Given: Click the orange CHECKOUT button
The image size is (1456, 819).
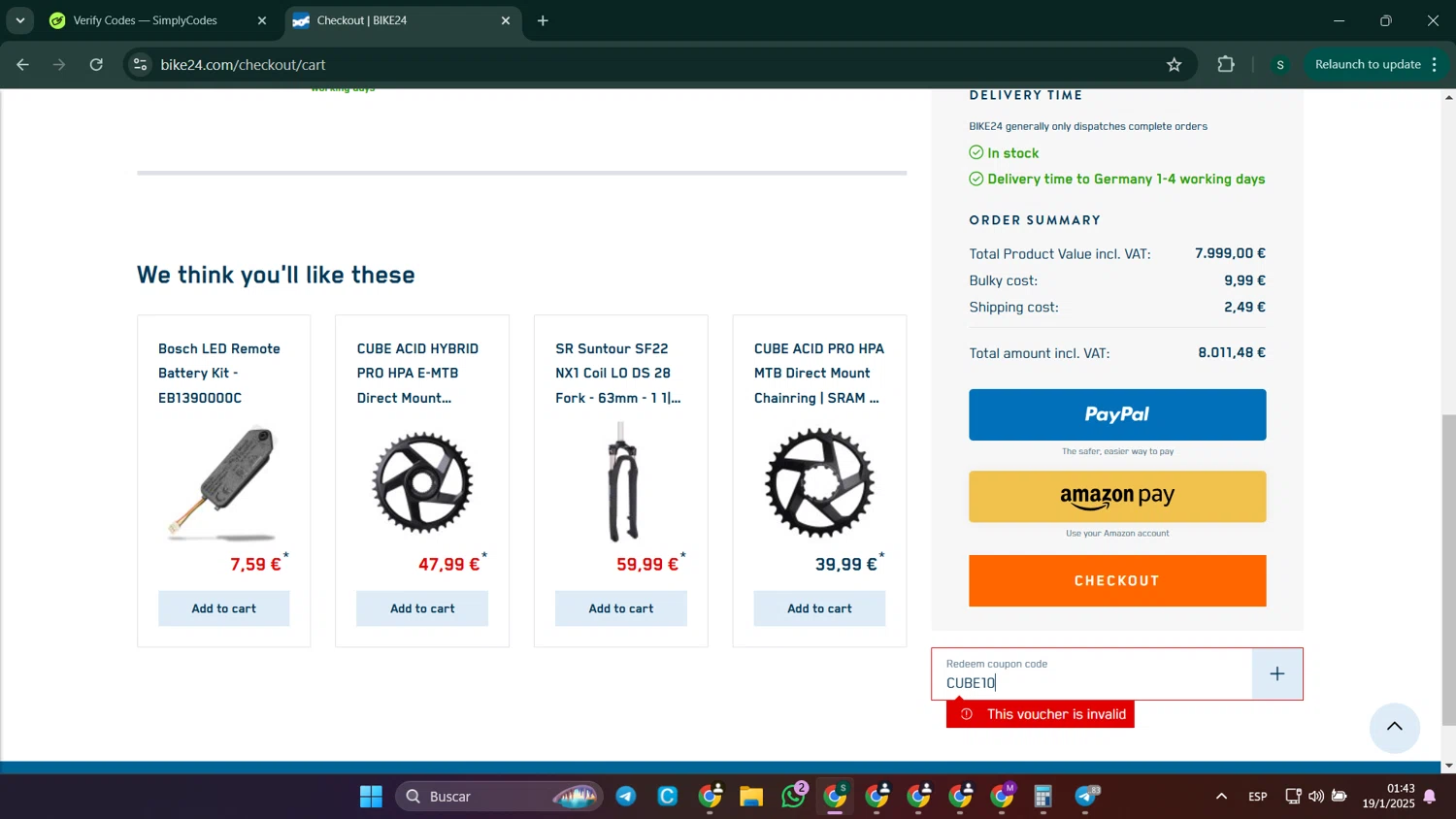Looking at the screenshot, I should pyautogui.click(x=1117, y=580).
